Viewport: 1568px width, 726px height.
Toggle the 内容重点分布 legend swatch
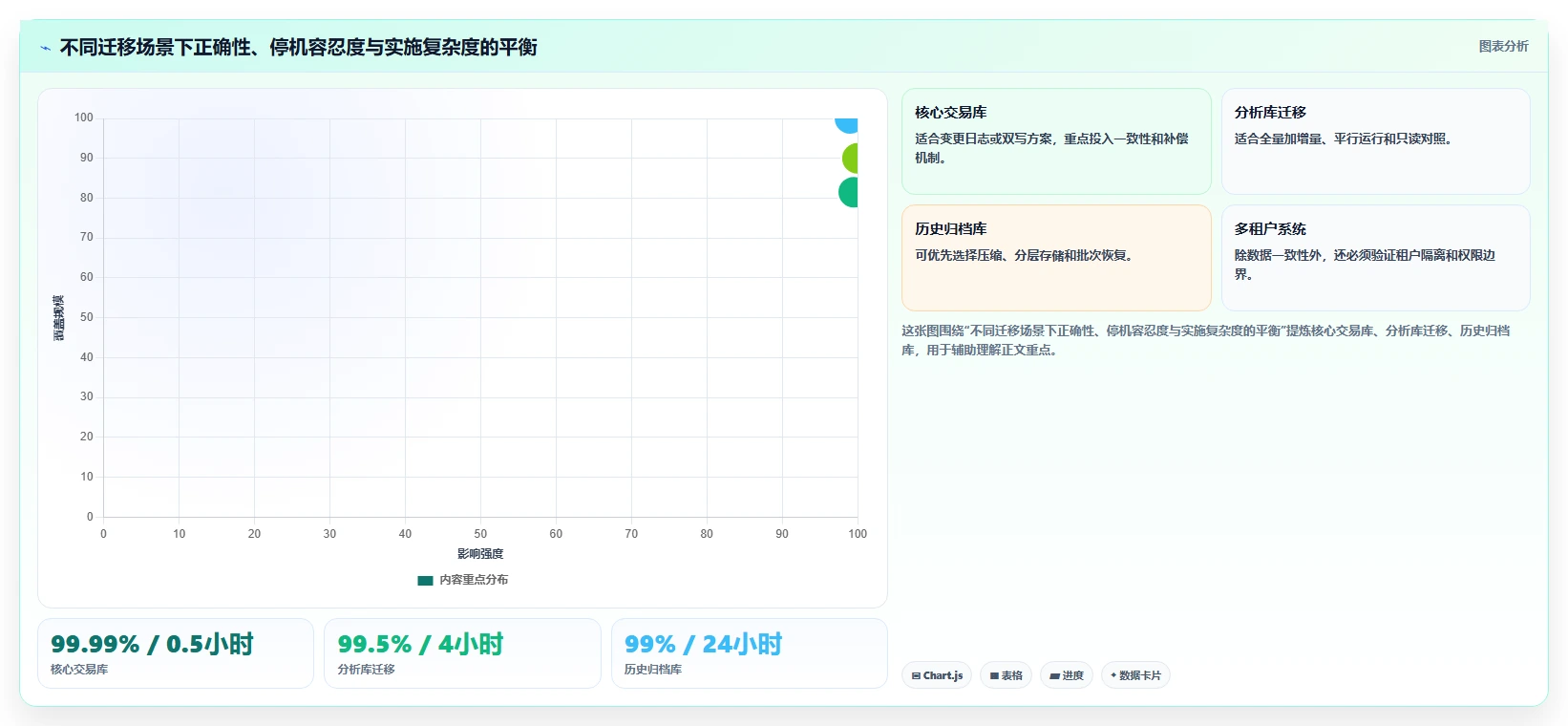coord(425,580)
